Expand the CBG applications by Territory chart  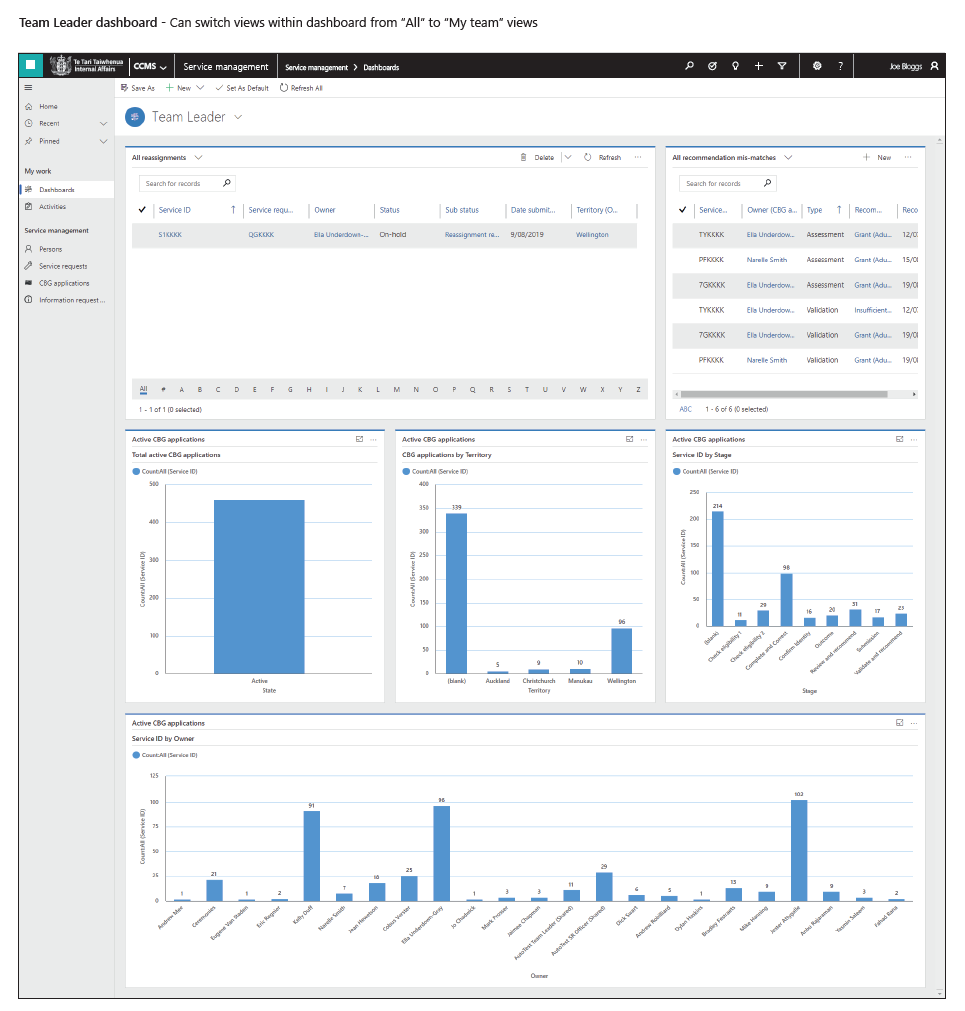(629, 439)
